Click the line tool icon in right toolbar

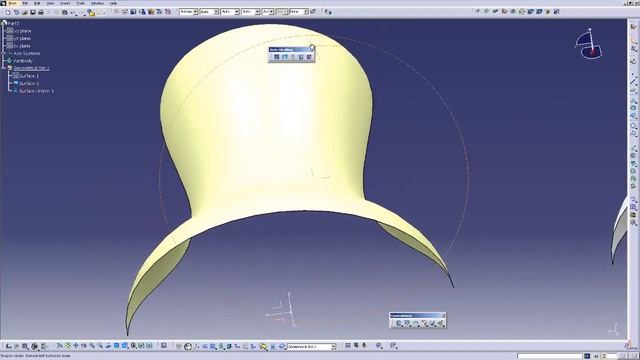(633, 82)
